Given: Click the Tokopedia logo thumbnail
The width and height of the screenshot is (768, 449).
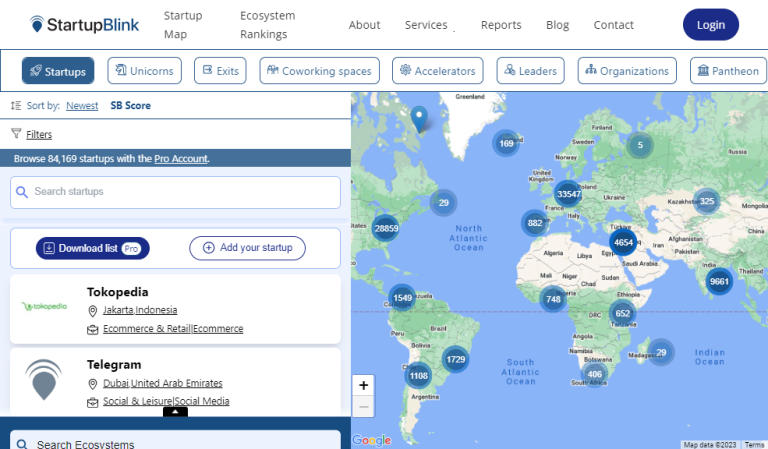Looking at the screenshot, I should coord(44,307).
